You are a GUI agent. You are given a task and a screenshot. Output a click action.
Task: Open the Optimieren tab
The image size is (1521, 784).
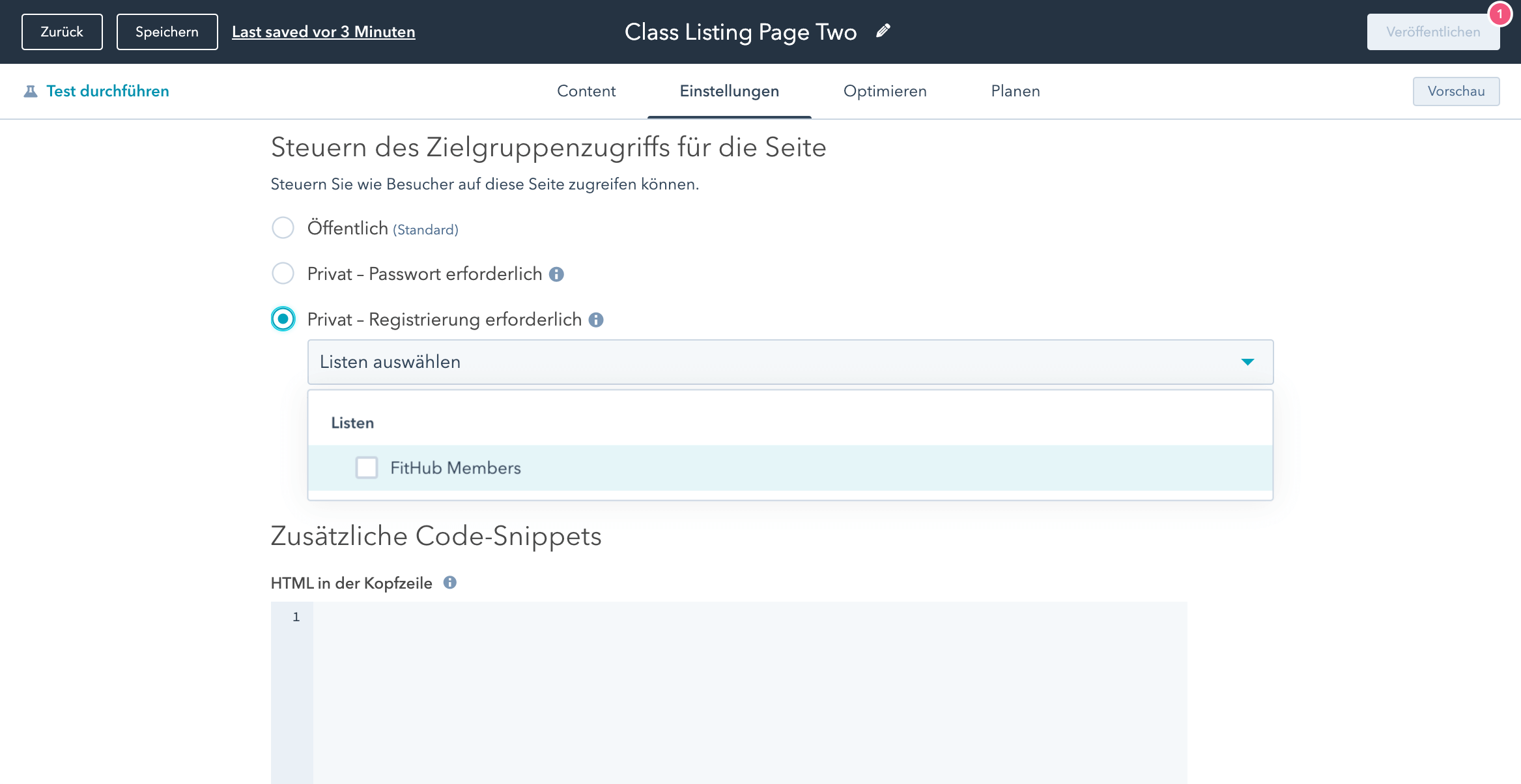coord(885,91)
